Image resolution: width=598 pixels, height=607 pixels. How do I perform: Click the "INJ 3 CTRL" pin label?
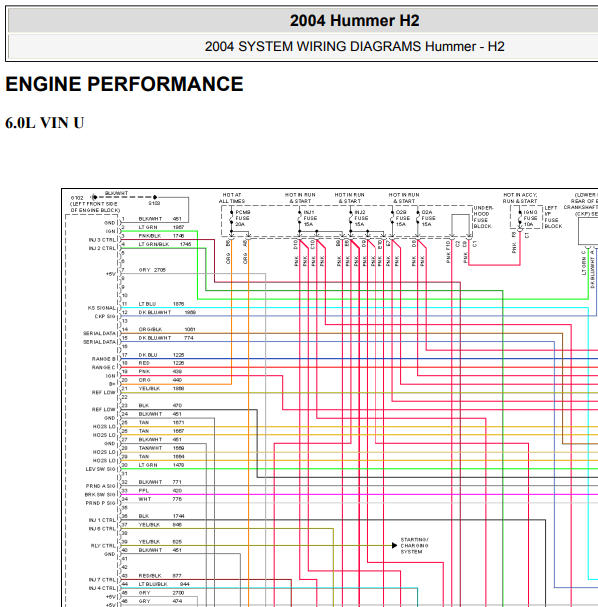coord(102,240)
